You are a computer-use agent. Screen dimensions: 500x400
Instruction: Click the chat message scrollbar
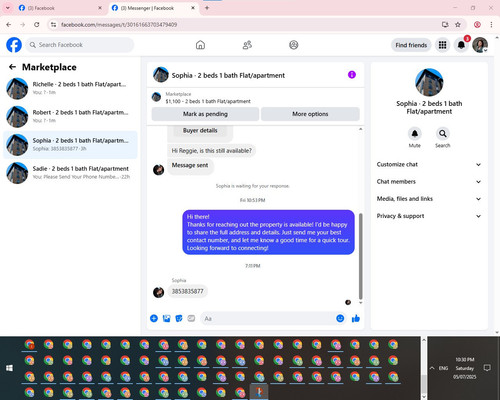pyautogui.click(x=360, y=256)
